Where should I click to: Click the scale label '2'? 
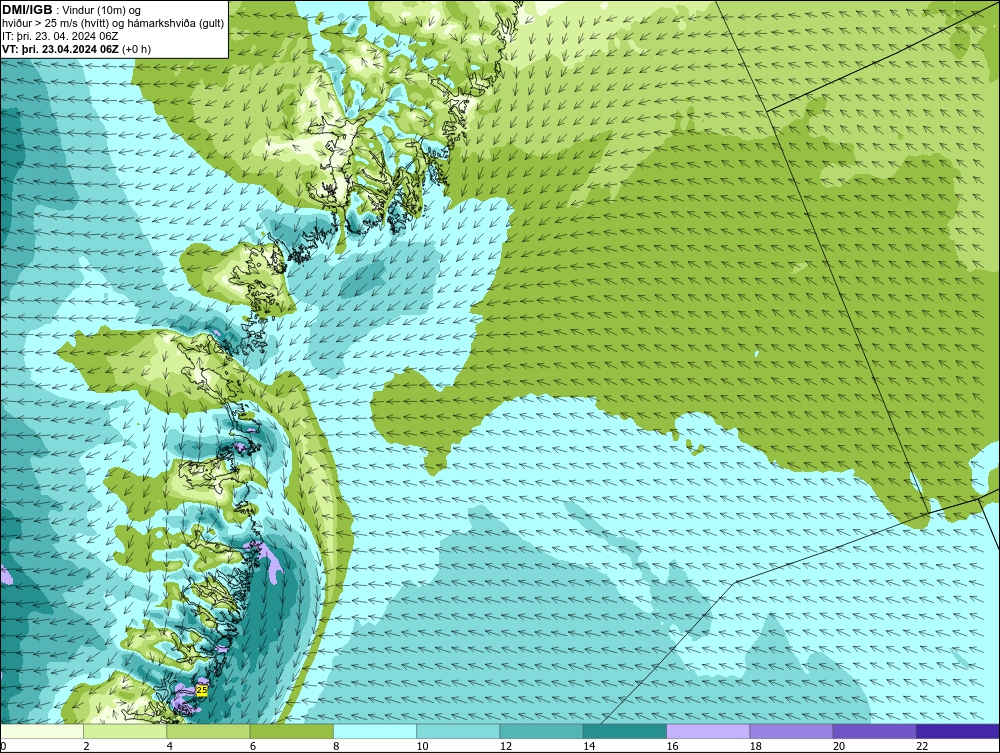click(86, 746)
